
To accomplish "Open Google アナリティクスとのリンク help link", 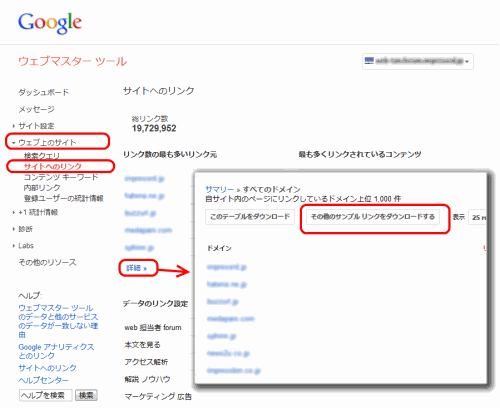I will tap(56, 351).
